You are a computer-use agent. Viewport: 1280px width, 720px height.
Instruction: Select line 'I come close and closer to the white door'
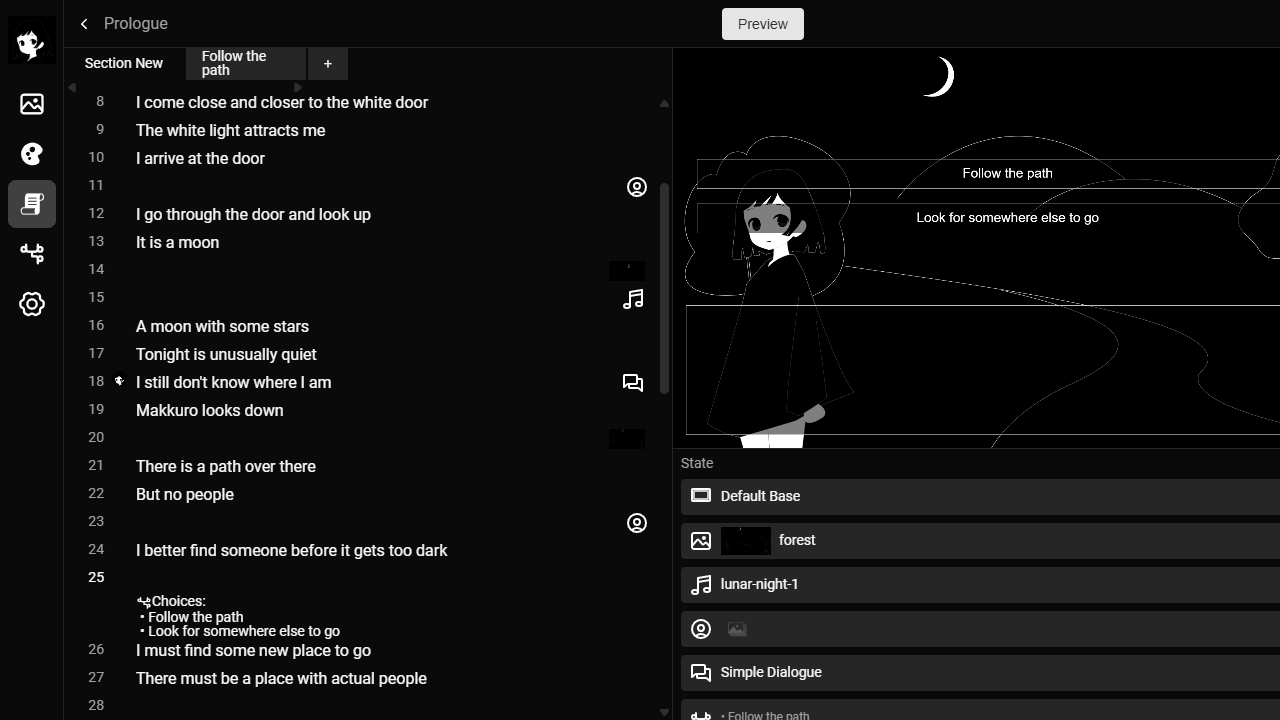point(282,102)
